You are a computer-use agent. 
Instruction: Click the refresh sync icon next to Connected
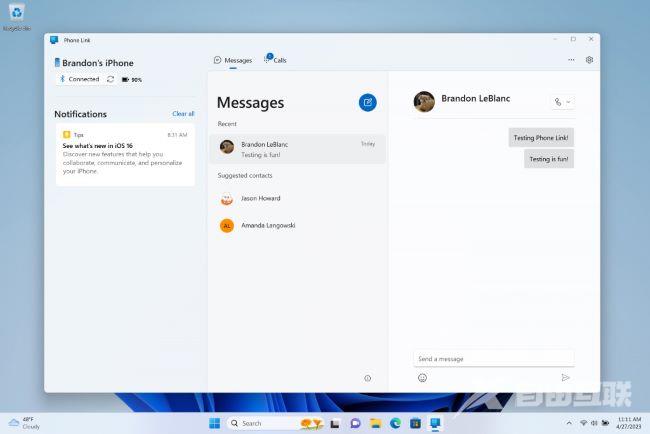click(110, 79)
